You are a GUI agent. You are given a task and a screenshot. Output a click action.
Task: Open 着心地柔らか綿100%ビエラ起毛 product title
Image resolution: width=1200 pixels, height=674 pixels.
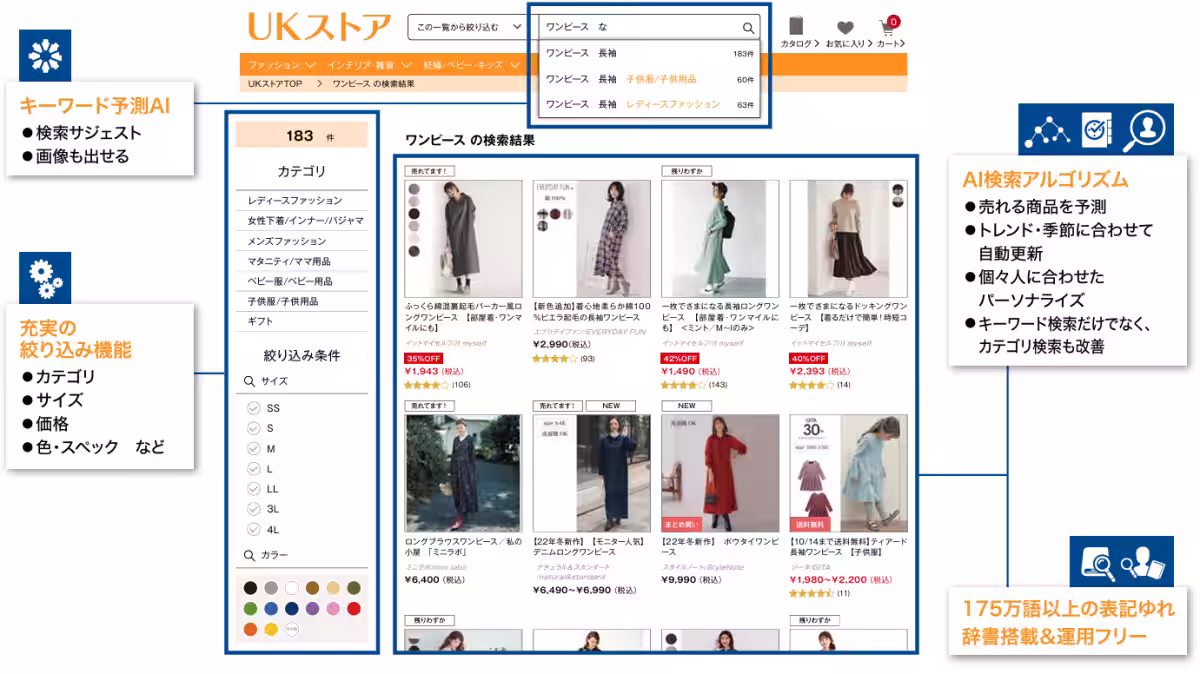[591, 310]
